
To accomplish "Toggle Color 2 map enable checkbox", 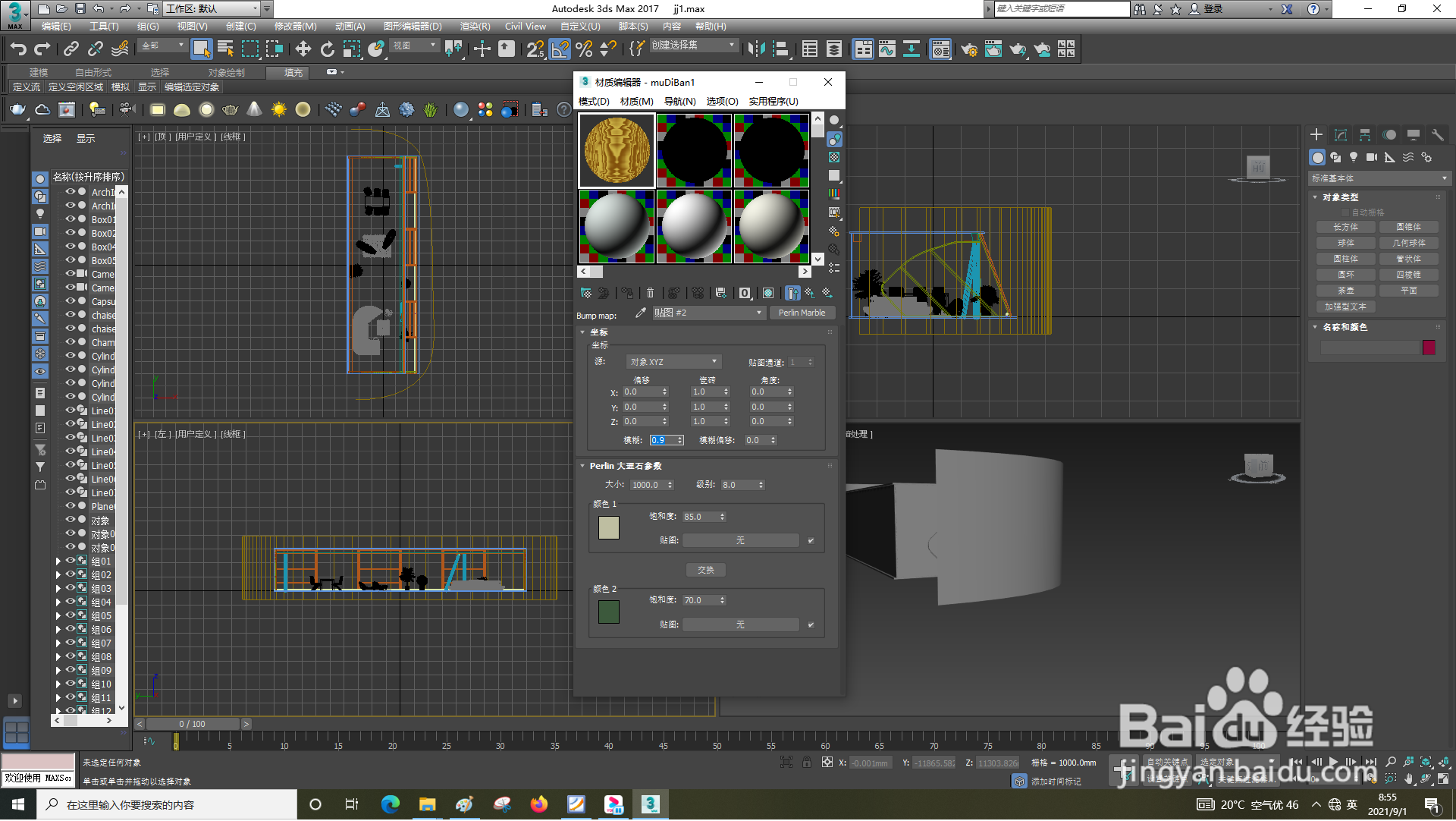I will point(811,625).
